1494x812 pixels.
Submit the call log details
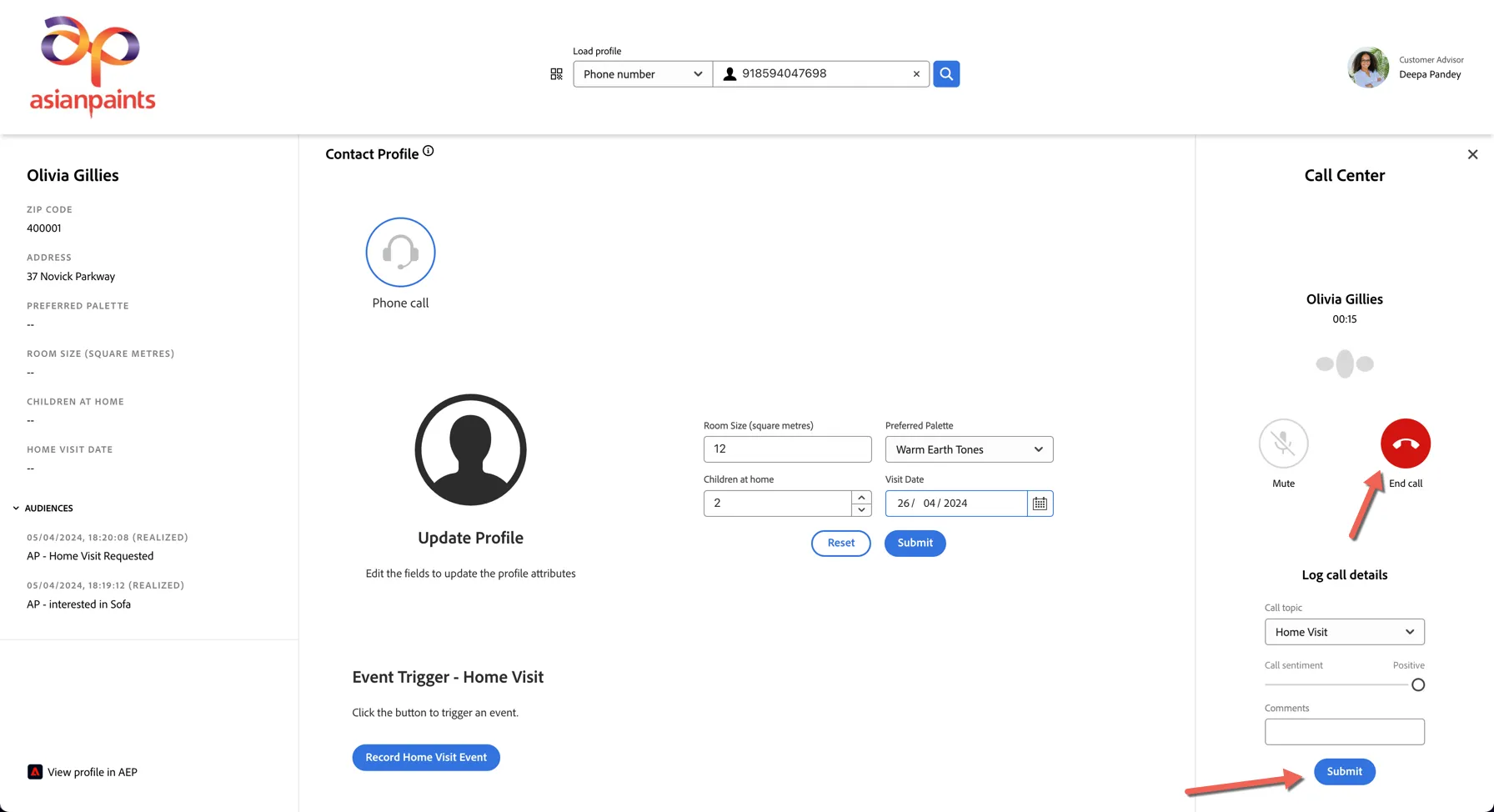(1344, 772)
